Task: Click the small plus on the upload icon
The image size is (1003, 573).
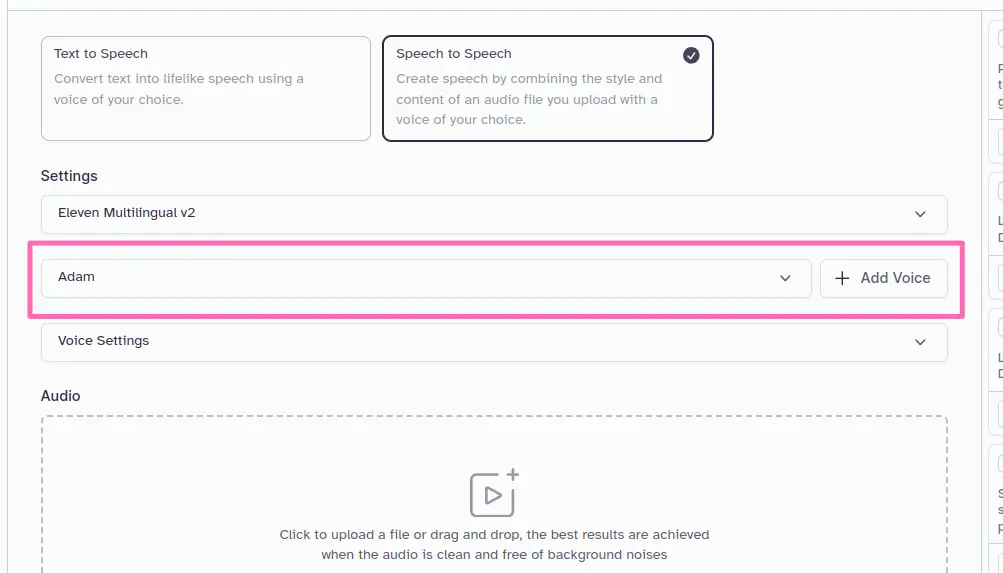Action: tap(512, 475)
